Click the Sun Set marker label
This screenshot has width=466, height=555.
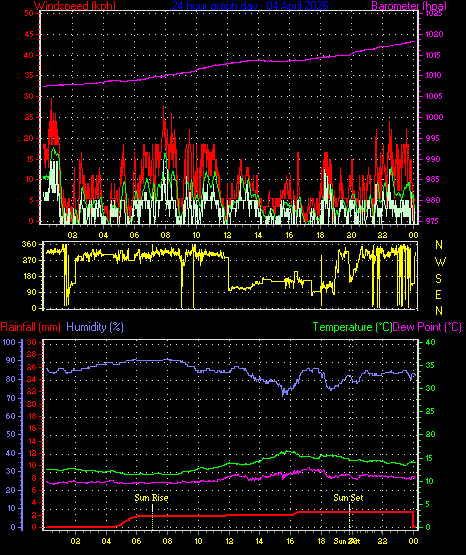pos(348,498)
